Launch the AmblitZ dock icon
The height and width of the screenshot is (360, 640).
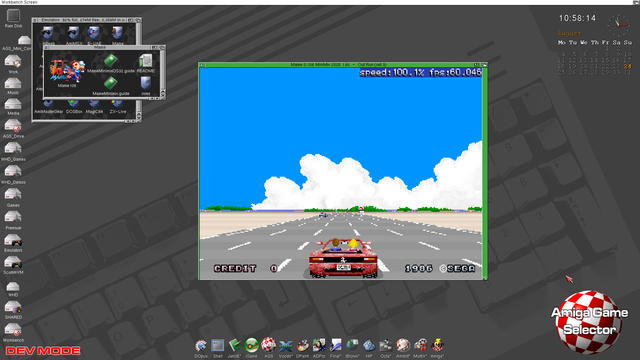coord(403,346)
